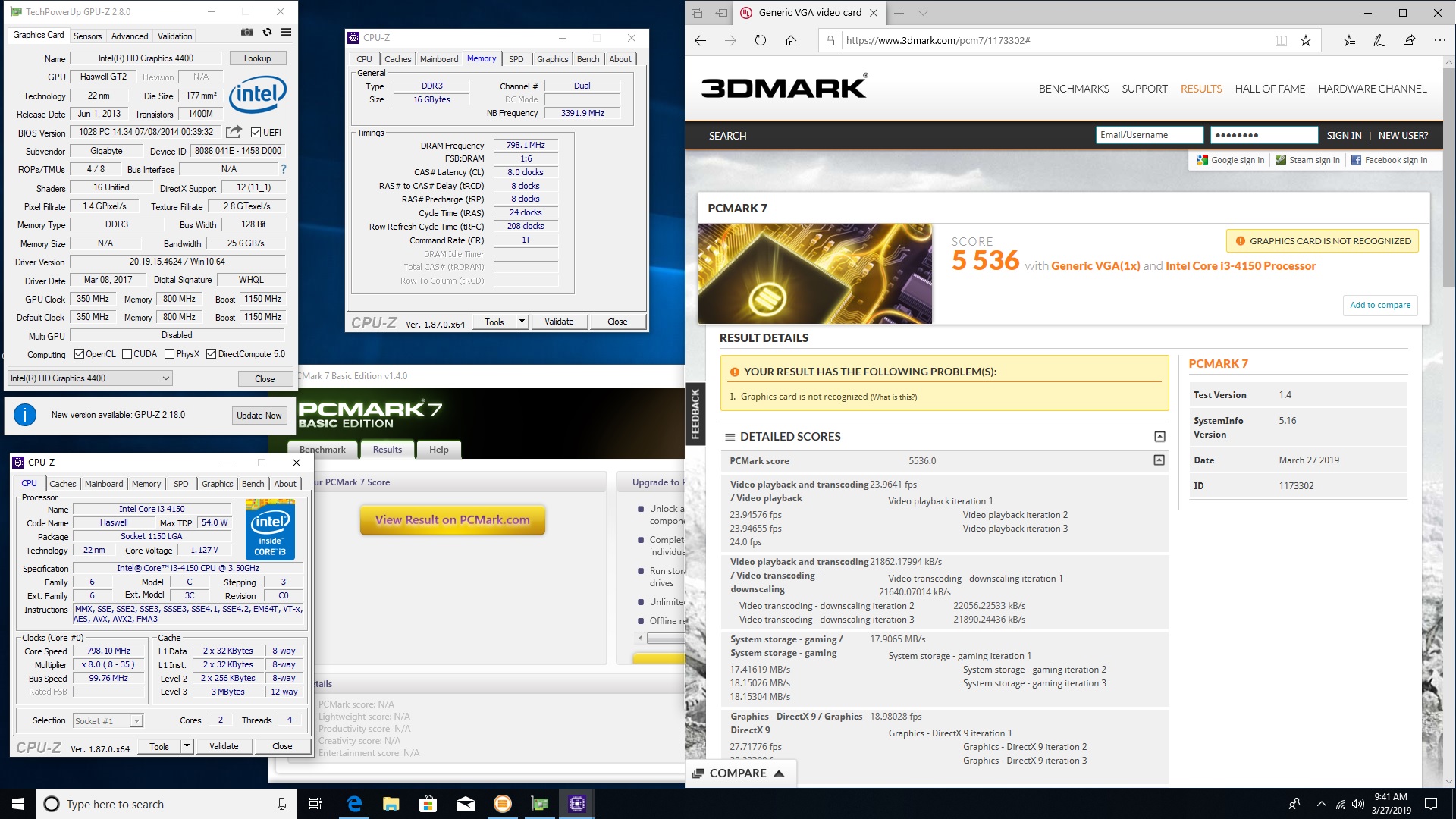Open the Socket #1 selection dropdown
This screenshot has height=819, width=1456.
point(108,720)
